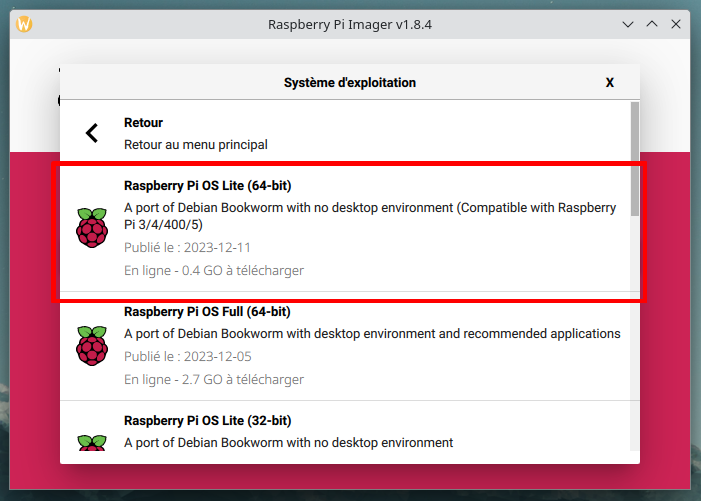
Task: Click 'Retour au menu principal' text
Action: [x=196, y=145]
